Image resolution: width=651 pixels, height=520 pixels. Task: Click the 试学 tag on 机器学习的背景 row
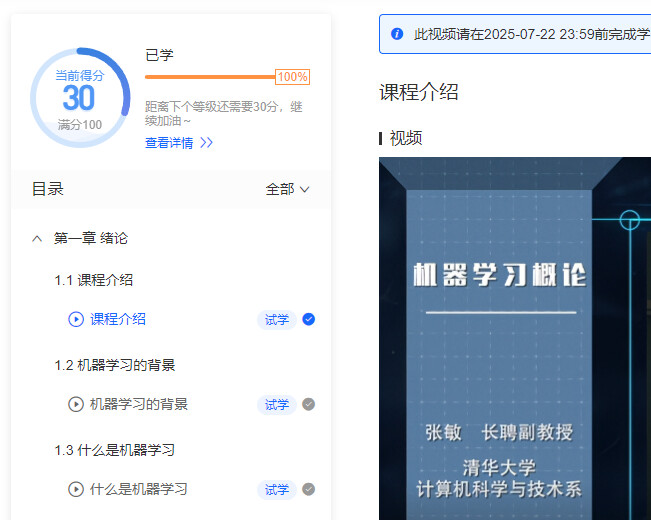[277, 405]
